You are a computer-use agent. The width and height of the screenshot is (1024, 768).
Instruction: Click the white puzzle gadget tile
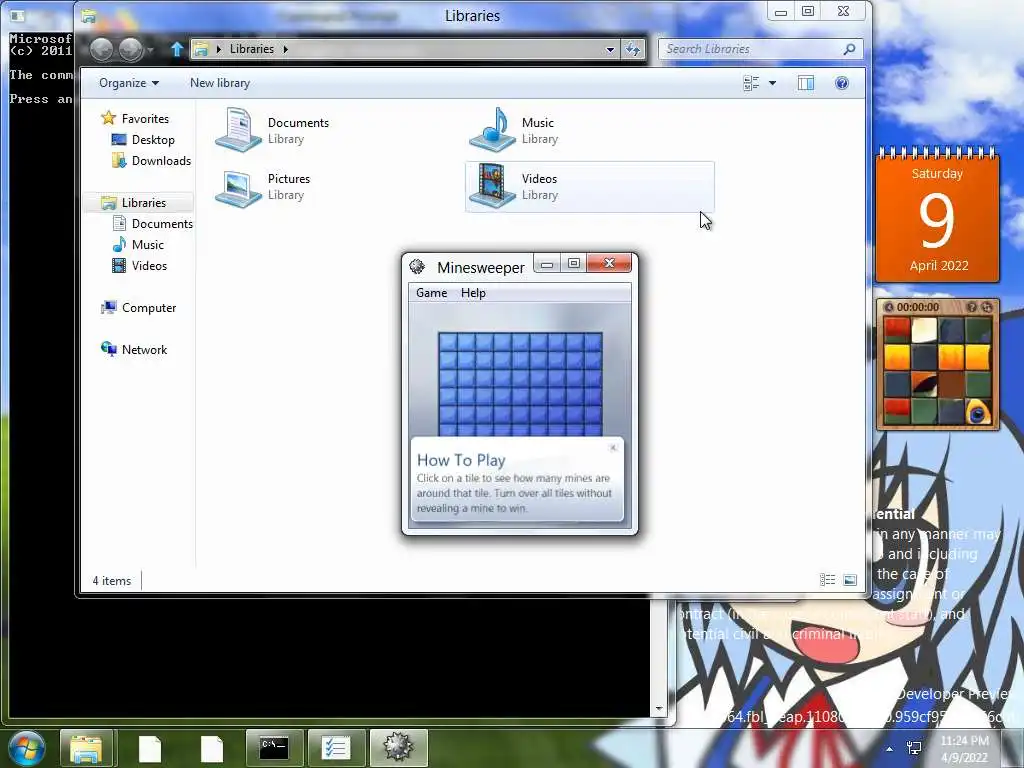(924, 330)
